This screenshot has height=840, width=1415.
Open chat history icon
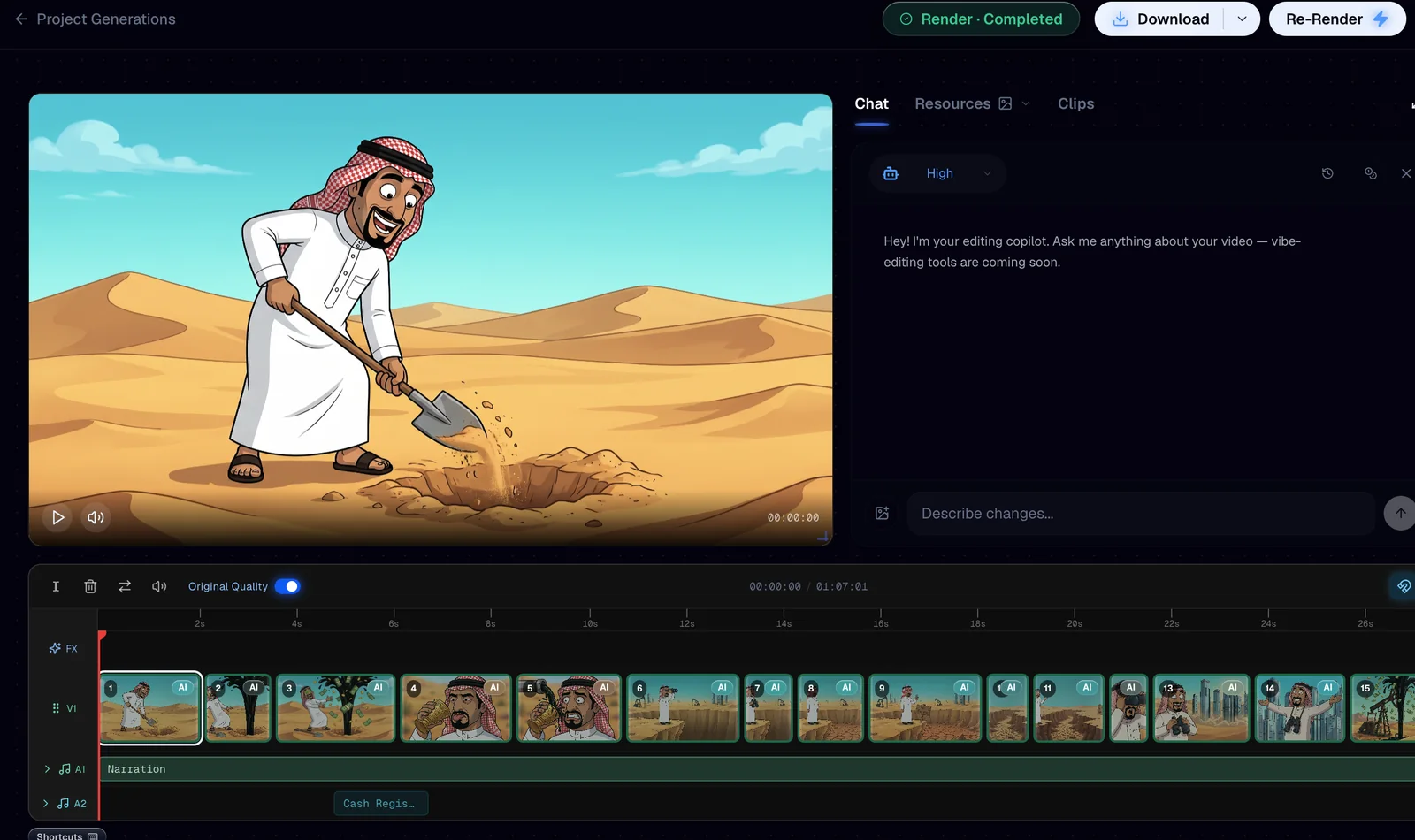click(1327, 174)
